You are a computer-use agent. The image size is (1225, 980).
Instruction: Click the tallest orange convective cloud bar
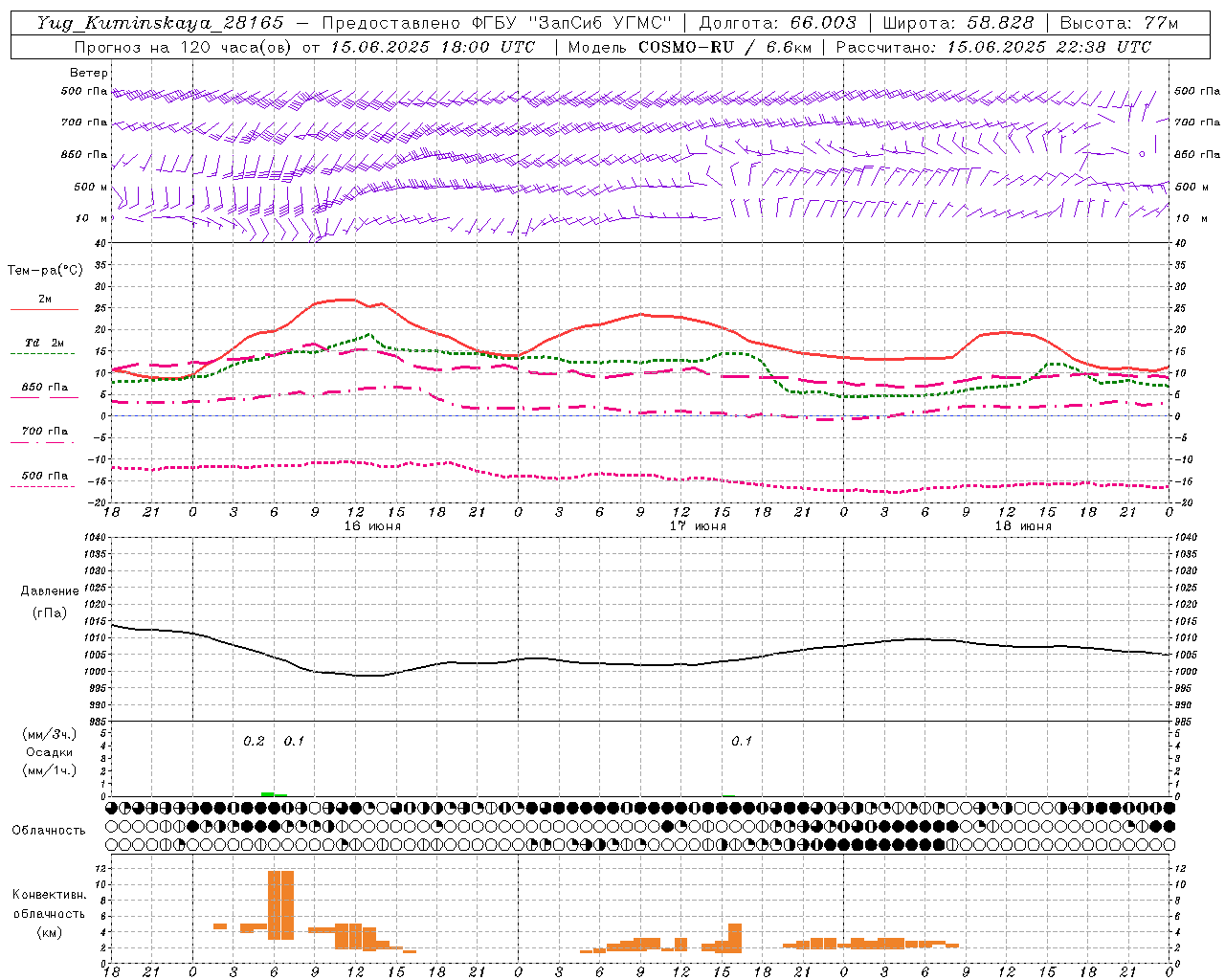pyautogui.click(x=280, y=904)
